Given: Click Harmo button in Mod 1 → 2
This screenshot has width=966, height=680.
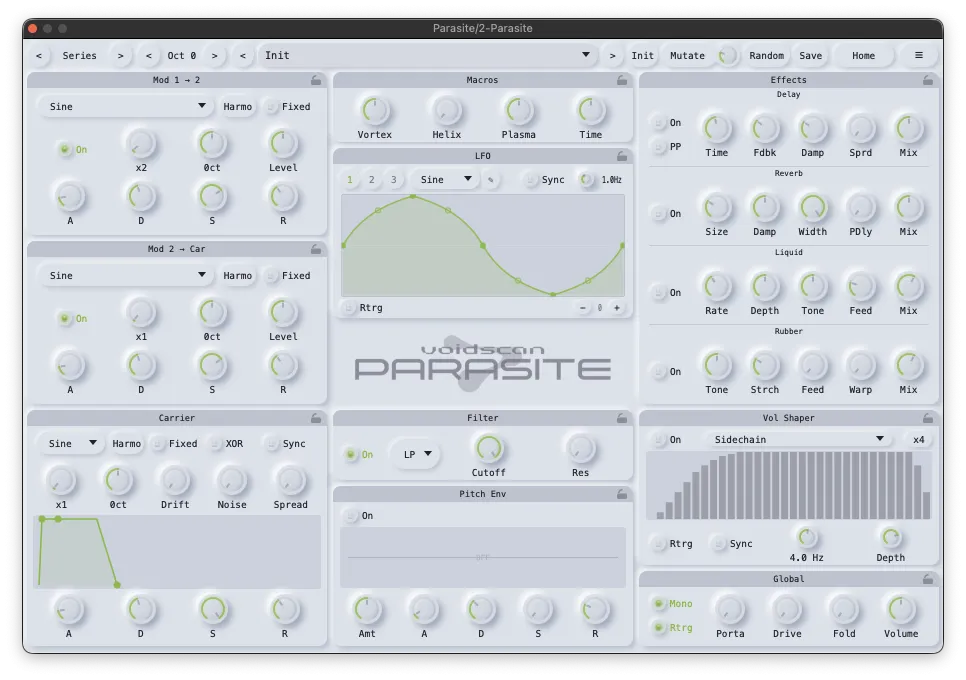Looking at the screenshot, I should point(238,107).
